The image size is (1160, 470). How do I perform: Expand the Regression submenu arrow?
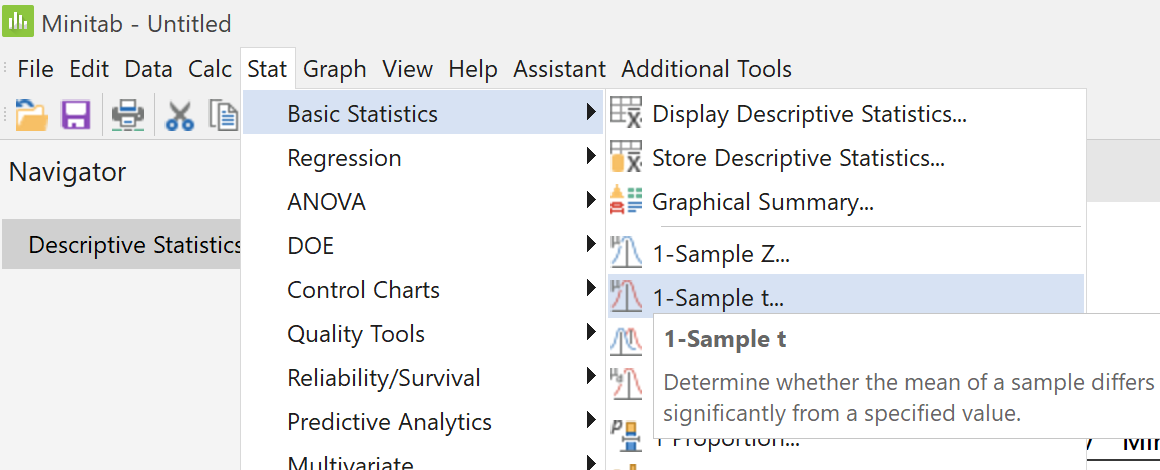pyautogui.click(x=590, y=156)
